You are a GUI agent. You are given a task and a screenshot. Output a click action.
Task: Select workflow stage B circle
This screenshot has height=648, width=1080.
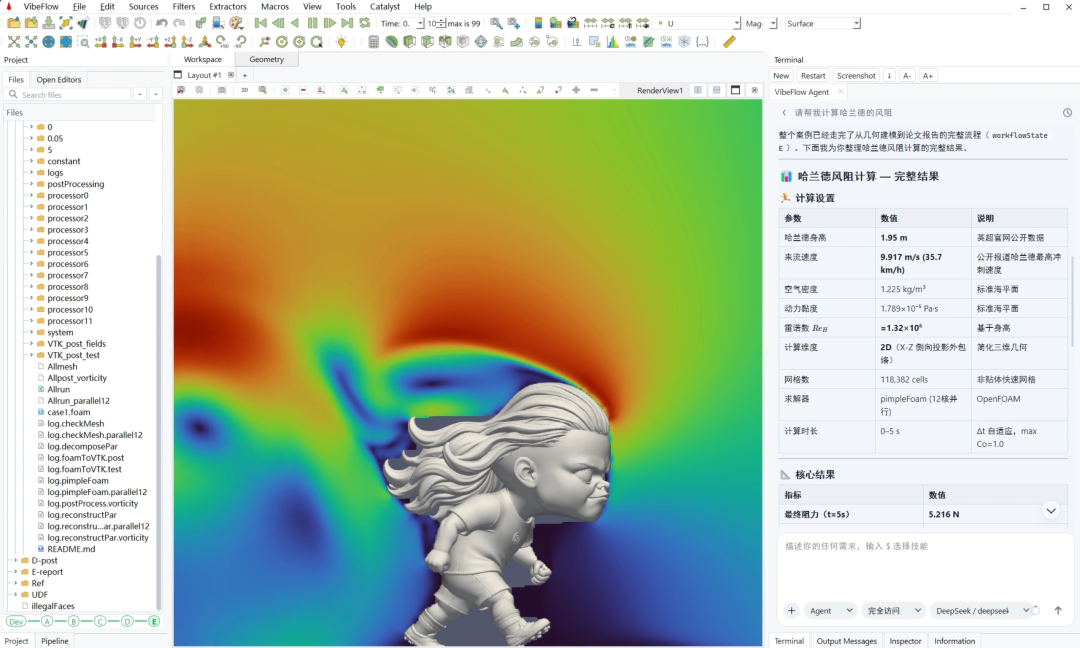coord(74,621)
